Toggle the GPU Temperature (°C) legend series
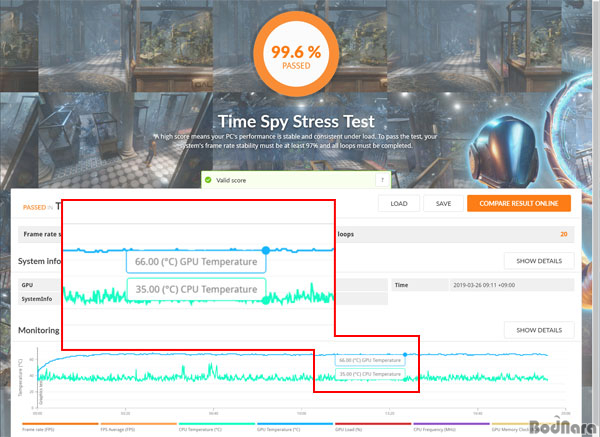Viewport: 600px width, 437px height. coord(295,427)
